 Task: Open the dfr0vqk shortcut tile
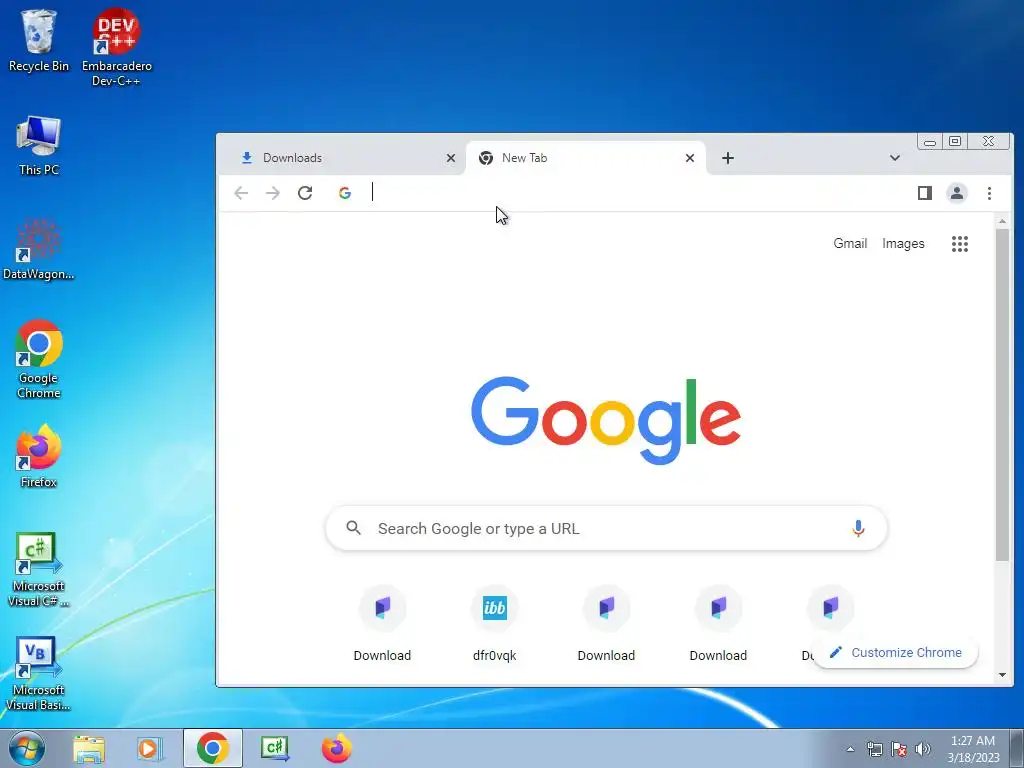(x=494, y=623)
